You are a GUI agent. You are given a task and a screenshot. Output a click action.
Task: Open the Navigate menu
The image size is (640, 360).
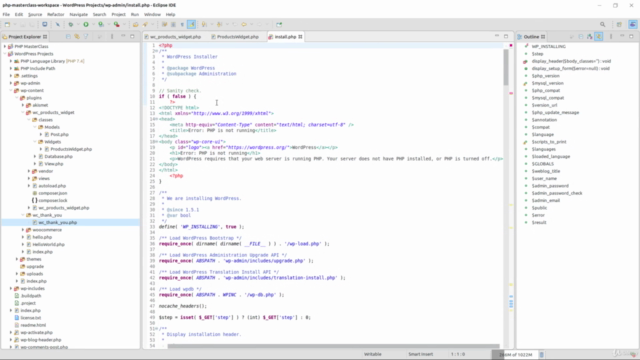click(x=78, y=14)
